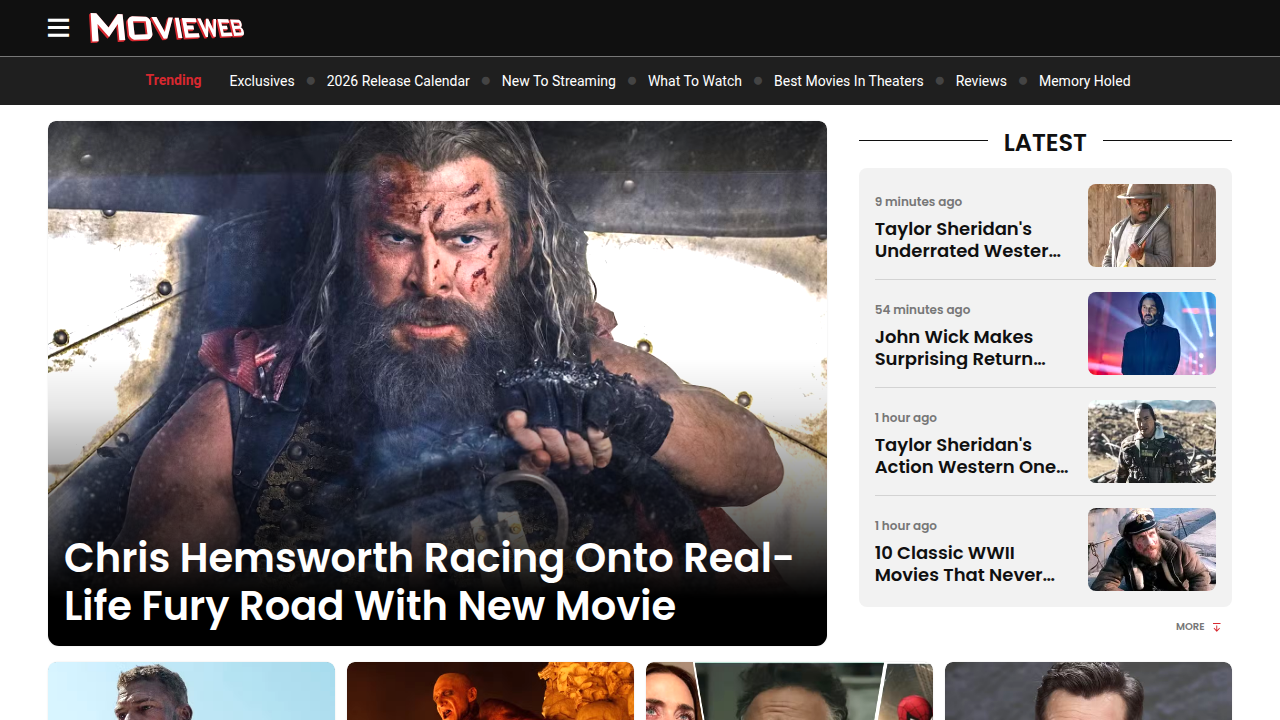Click the WWII movies article thumbnail
Image resolution: width=1280 pixels, height=720 pixels.
pyautogui.click(x=1152, y=549)
